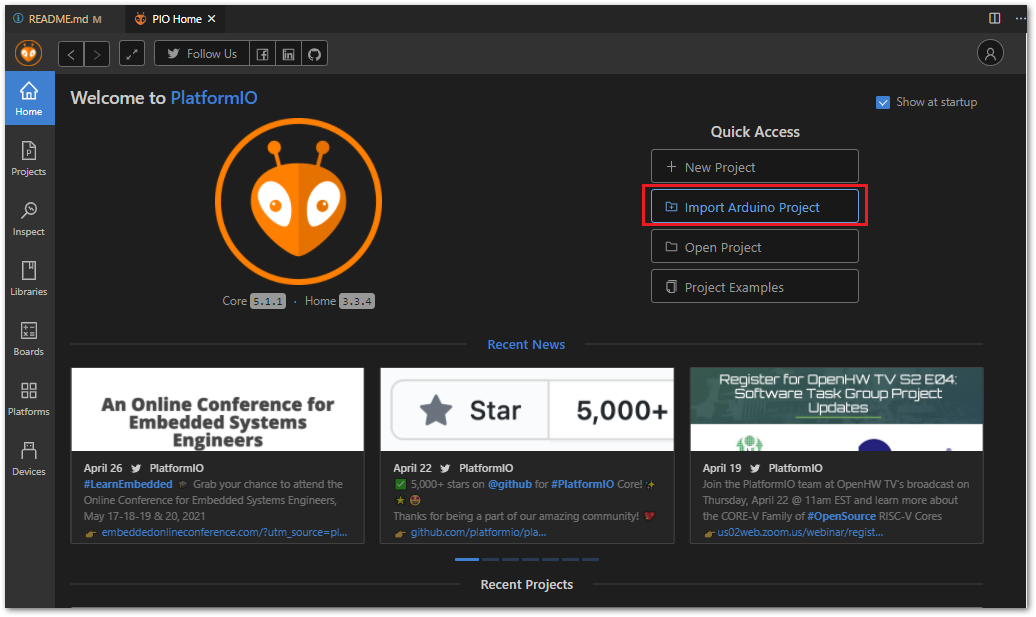Click the GitHub icon in toolbar

coord(314,54)
